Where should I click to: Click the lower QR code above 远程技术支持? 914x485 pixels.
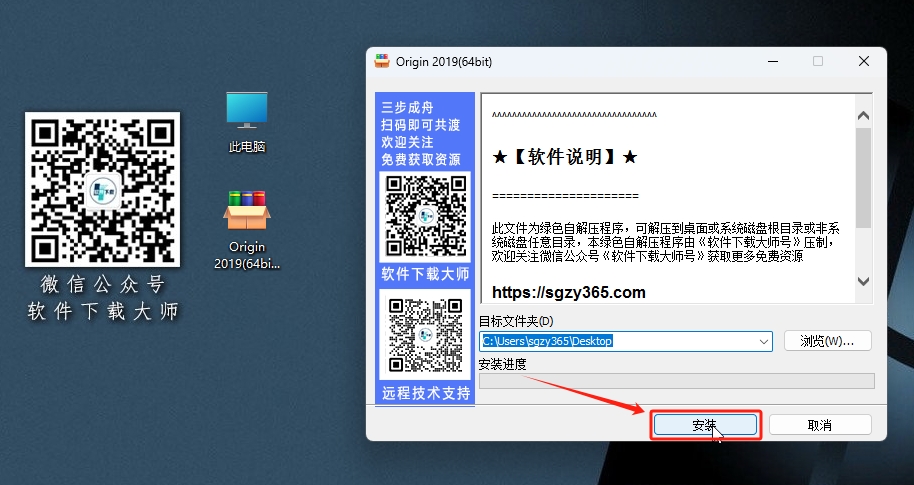pos(425,335)
